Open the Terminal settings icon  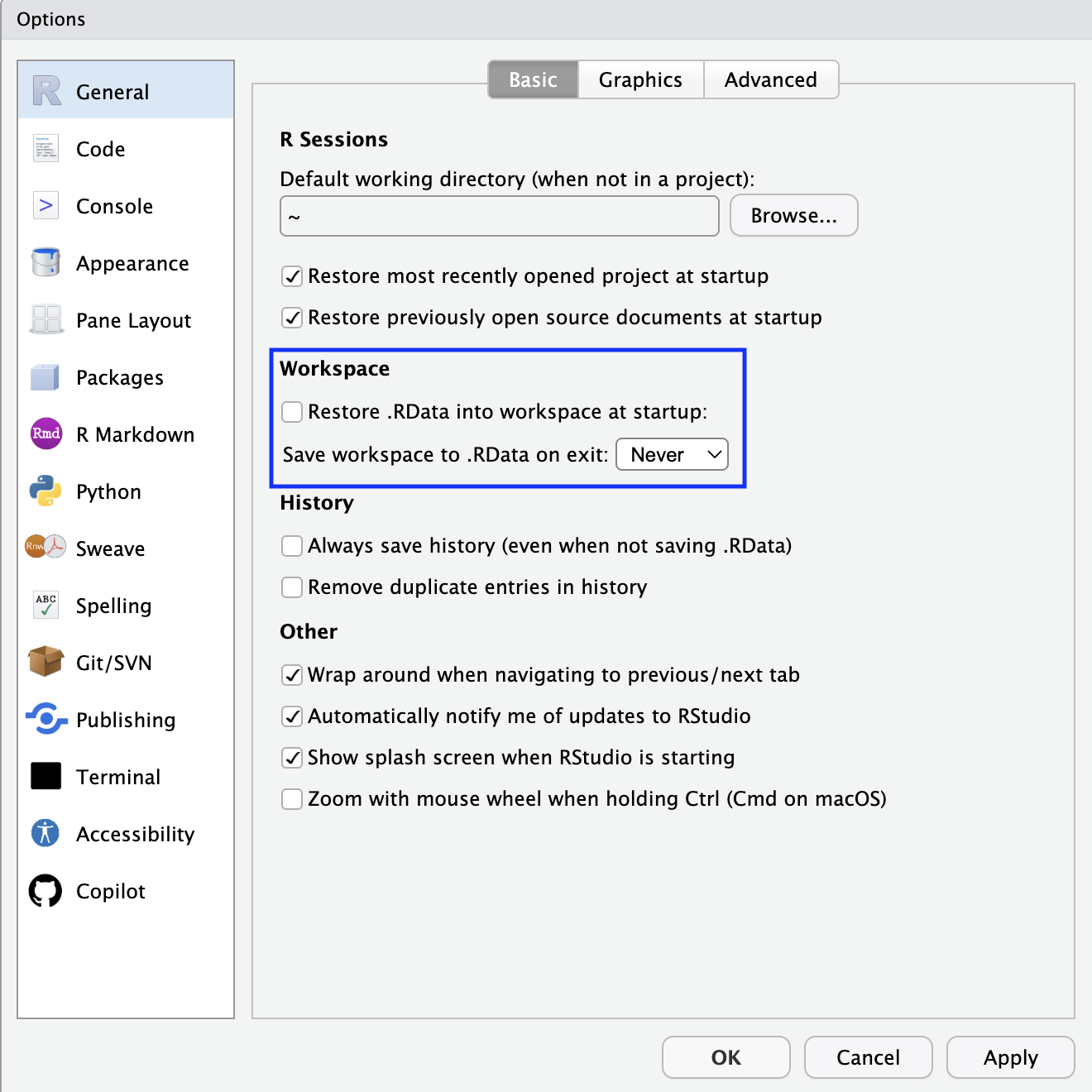tap(45, 776)
